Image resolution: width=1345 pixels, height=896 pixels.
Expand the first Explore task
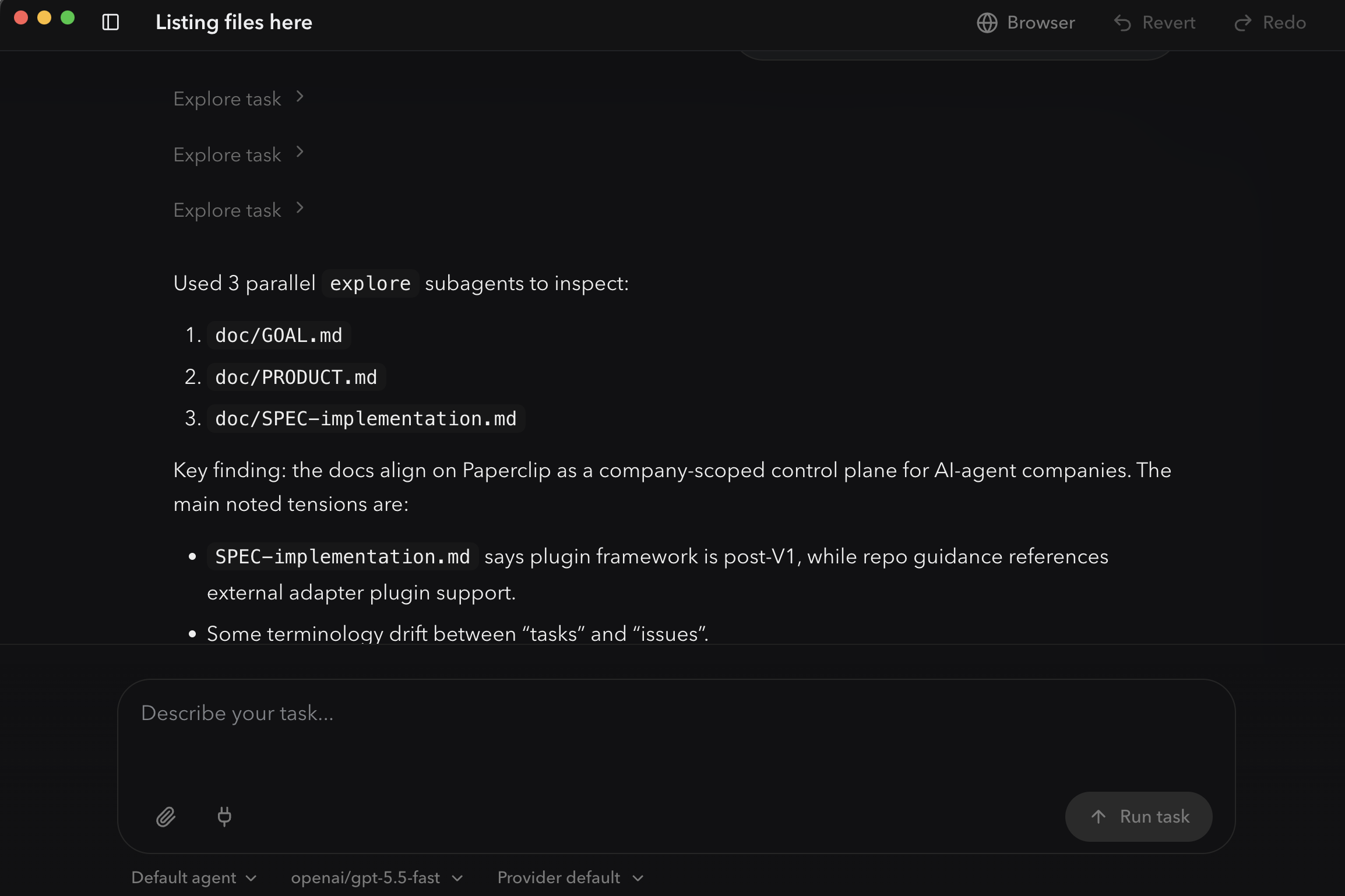point(239,98)
